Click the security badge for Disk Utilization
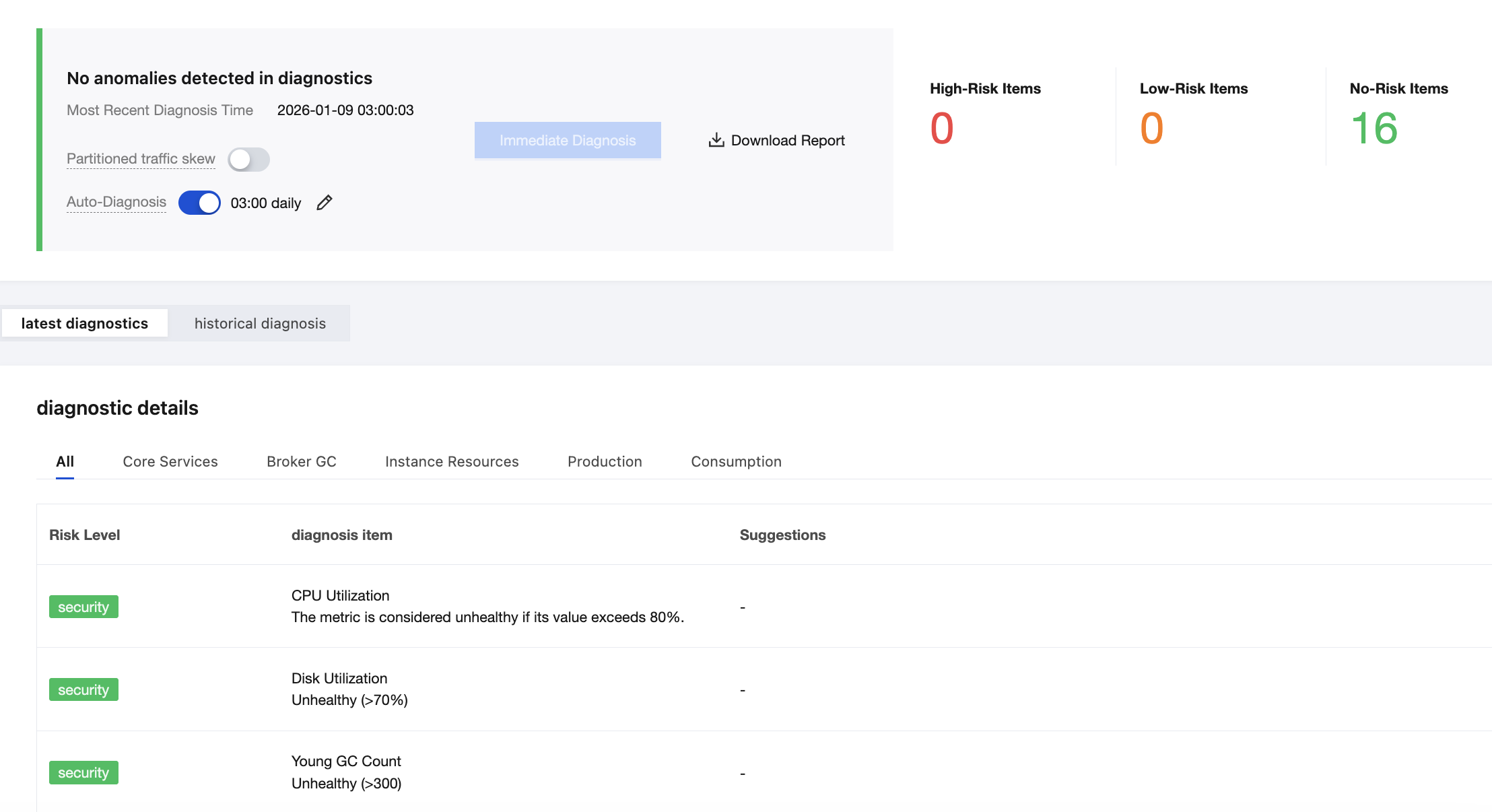Screen dimensions: 1492x812 click(83, 689)
